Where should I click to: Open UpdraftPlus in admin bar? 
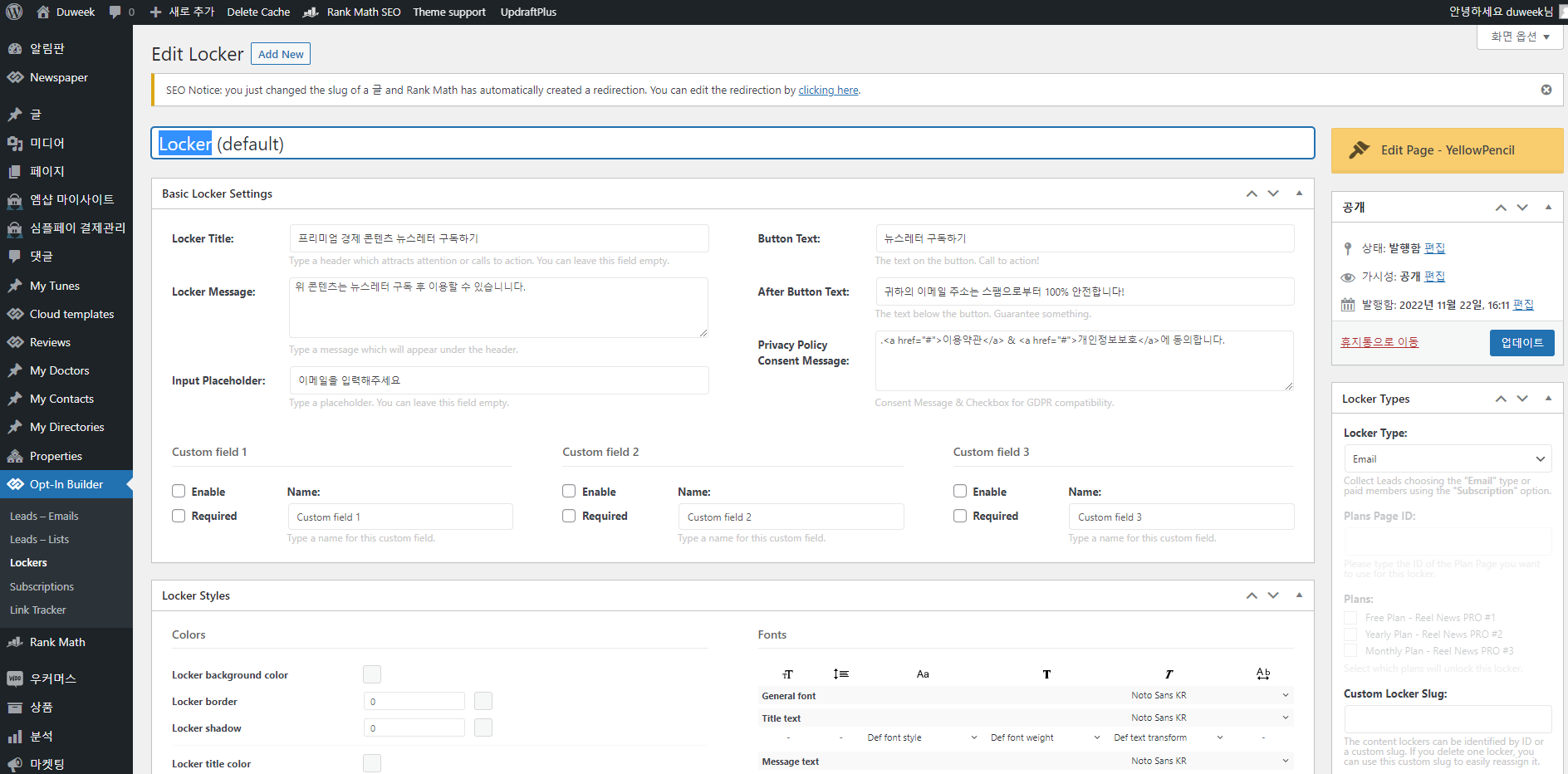[x=528, y=12]
